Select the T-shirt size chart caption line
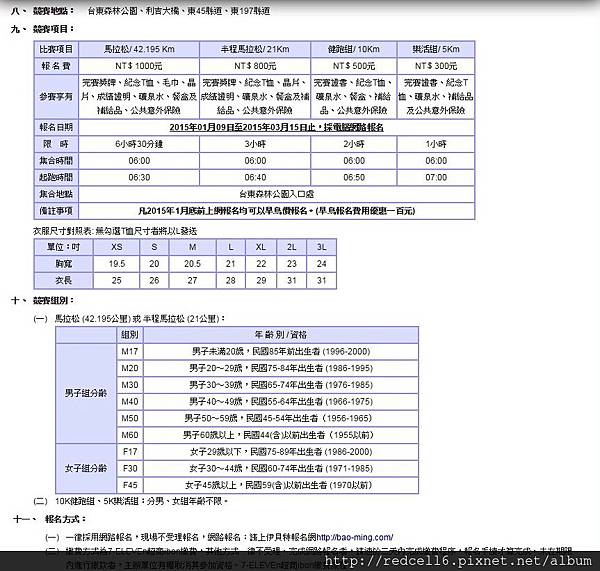This screenshot has height=571, width=600. click(x=115, y=231)
